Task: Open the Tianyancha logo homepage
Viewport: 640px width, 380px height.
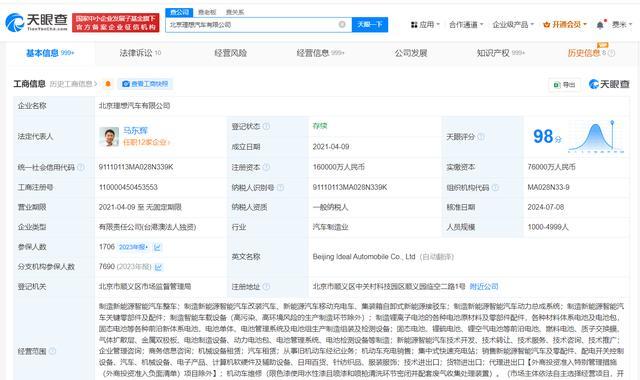Action: (36, 22)
